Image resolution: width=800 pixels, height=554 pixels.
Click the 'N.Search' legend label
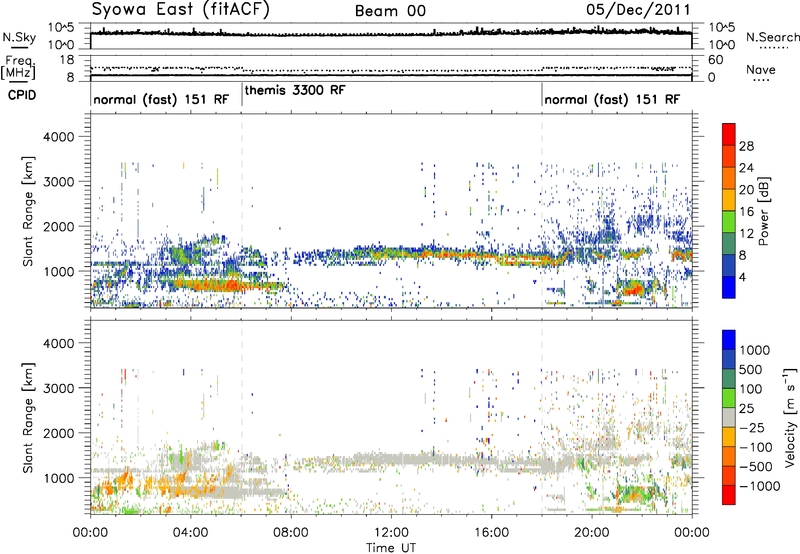pos(772,37)
